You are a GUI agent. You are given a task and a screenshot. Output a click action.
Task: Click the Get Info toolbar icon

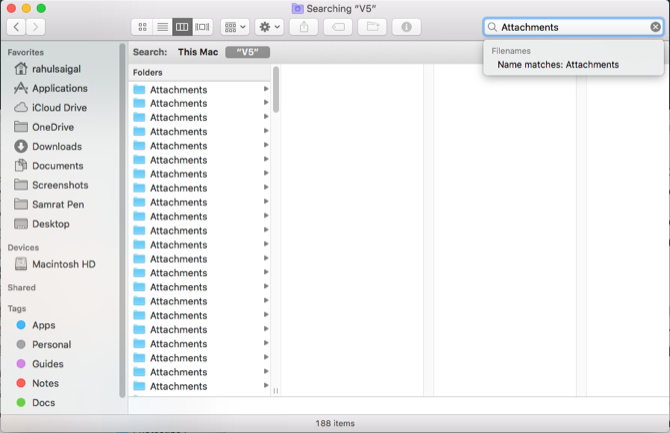point(406,27)
